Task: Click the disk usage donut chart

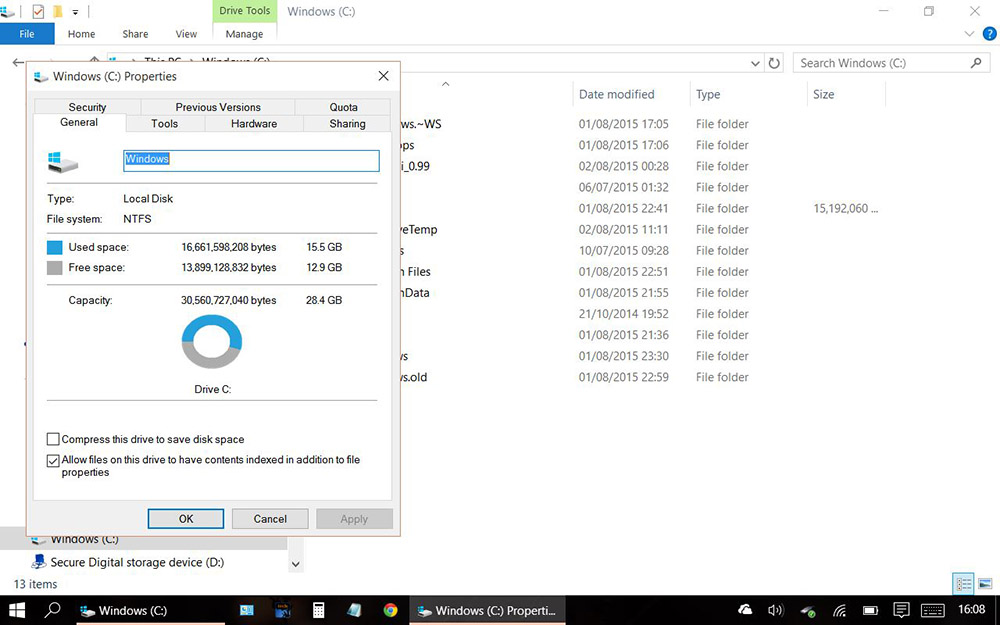Action: point(212,341)
